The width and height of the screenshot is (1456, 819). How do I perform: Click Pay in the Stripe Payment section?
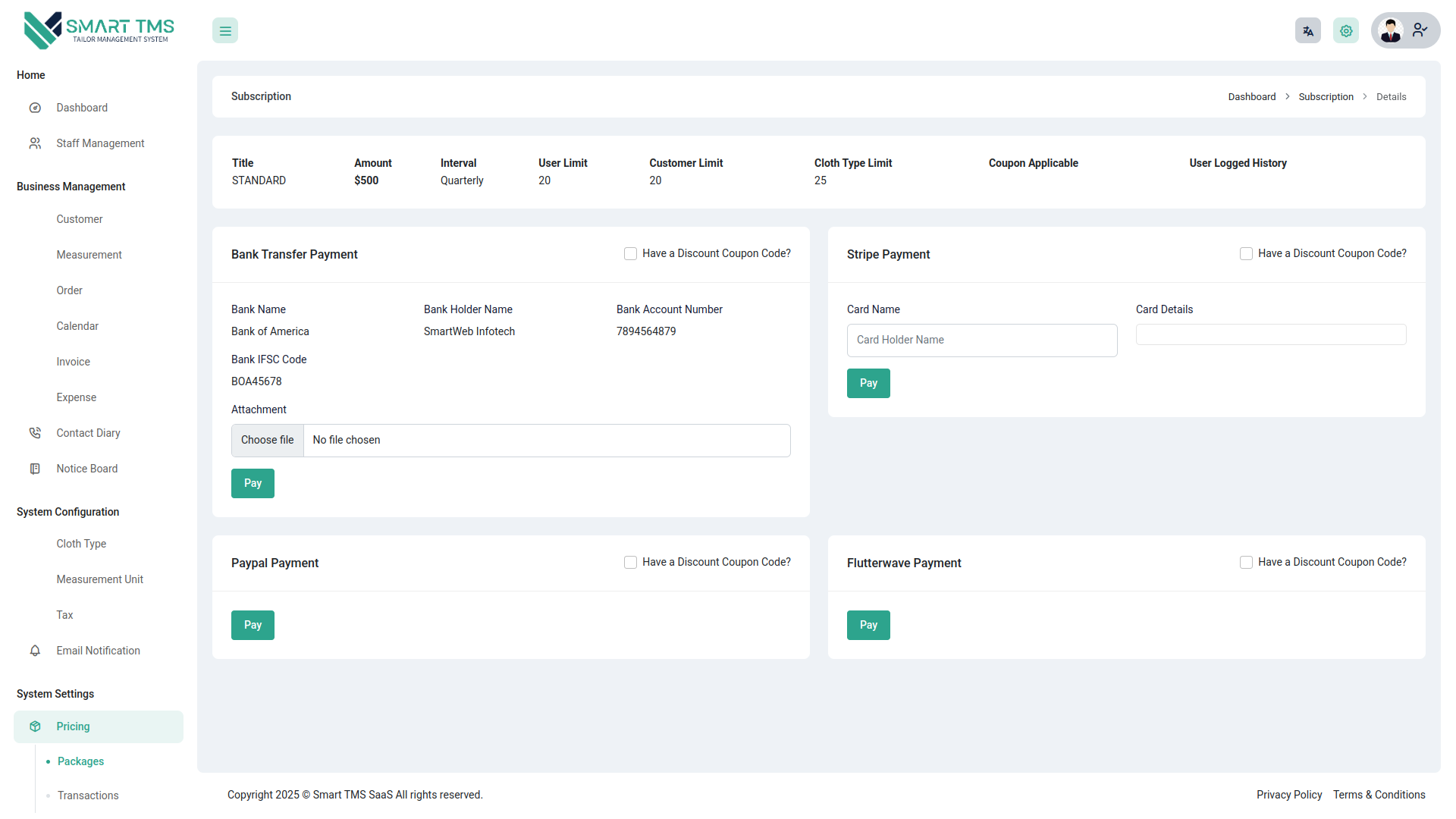[x=868, y=383]
